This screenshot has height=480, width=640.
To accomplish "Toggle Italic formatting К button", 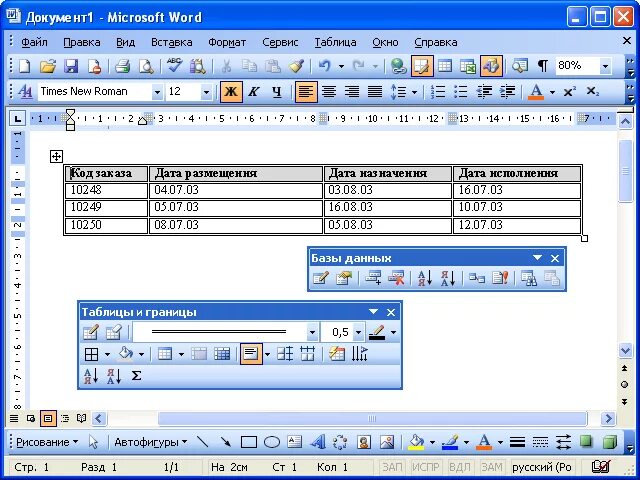I will point(254,91).
